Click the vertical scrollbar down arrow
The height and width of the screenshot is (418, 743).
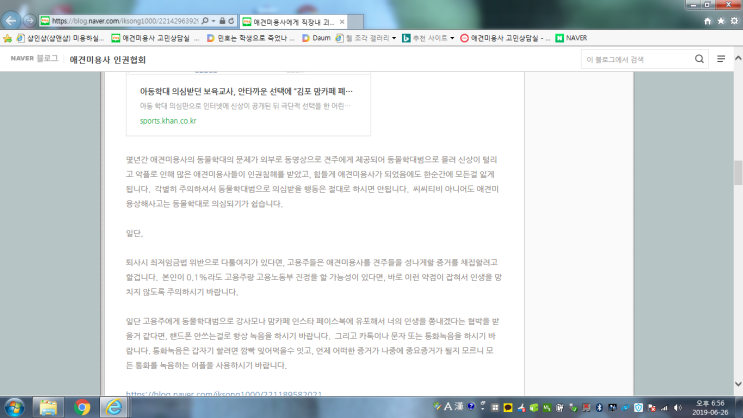(x=738, y=384)
